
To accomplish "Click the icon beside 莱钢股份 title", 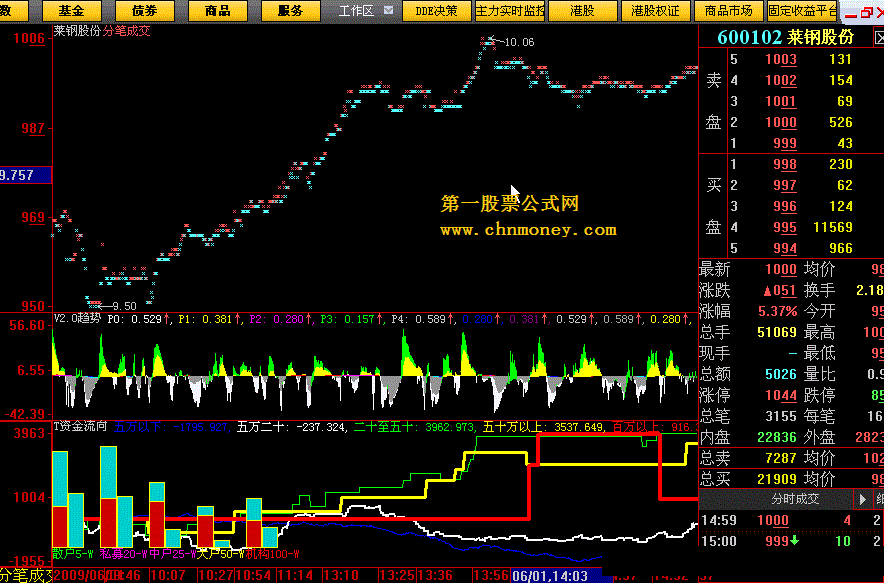I will (879, 38).
